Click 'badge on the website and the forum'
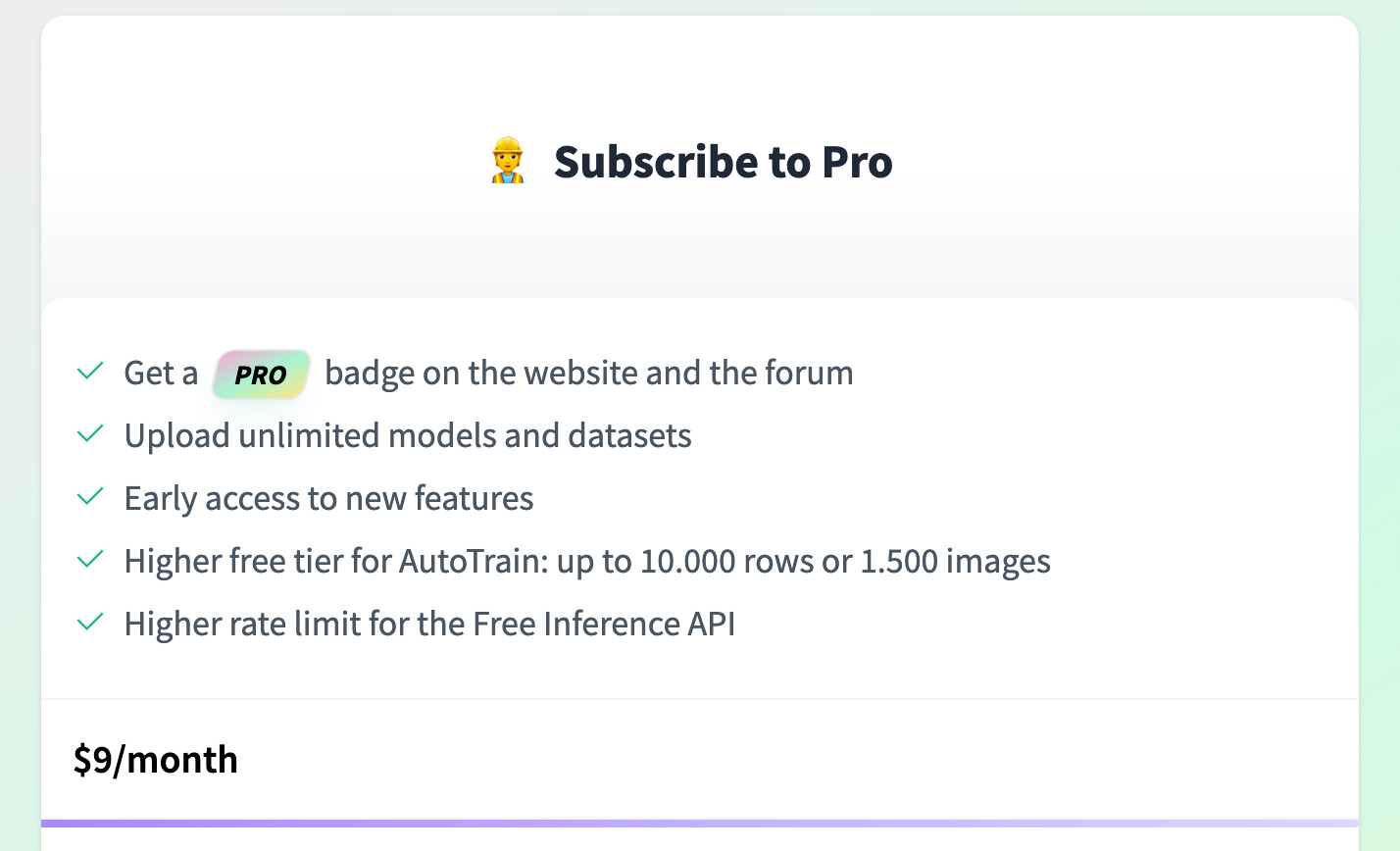Screen dimensions: 1400x851 [588, 374]
